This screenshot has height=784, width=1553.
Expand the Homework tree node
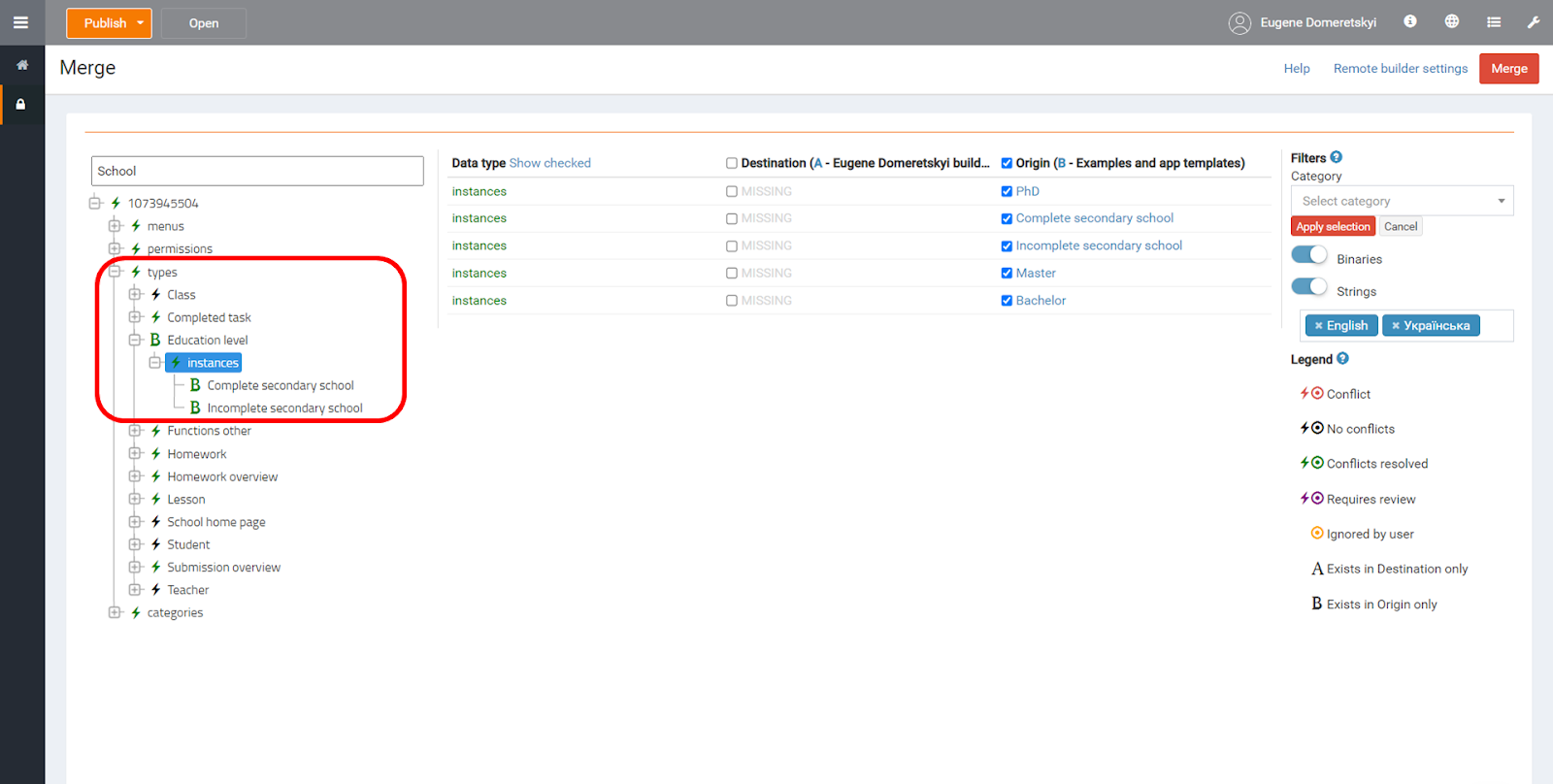[135, 453]
